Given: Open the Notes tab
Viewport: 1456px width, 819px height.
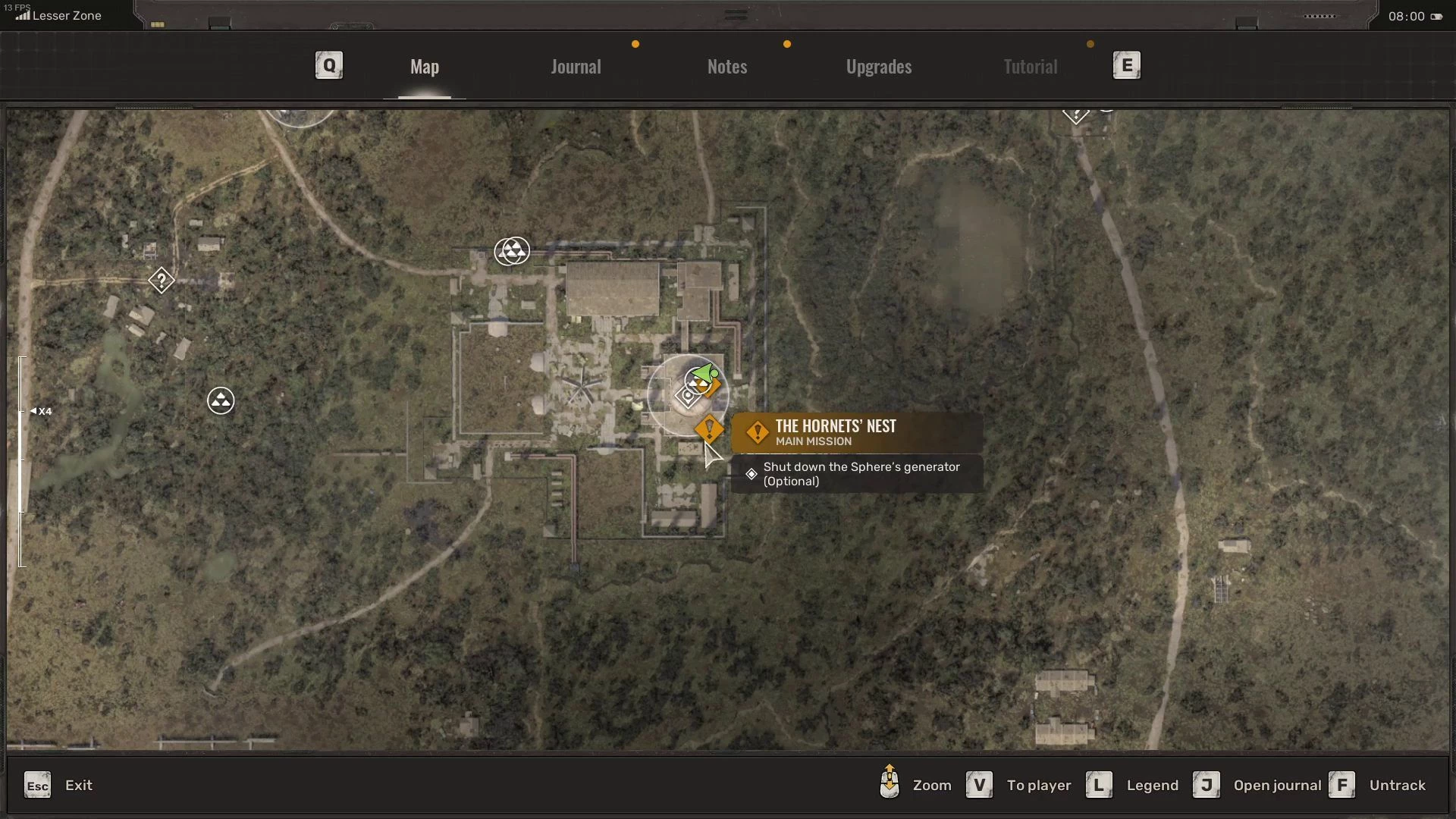Looking at the screenshot, I should coord(726,67).
